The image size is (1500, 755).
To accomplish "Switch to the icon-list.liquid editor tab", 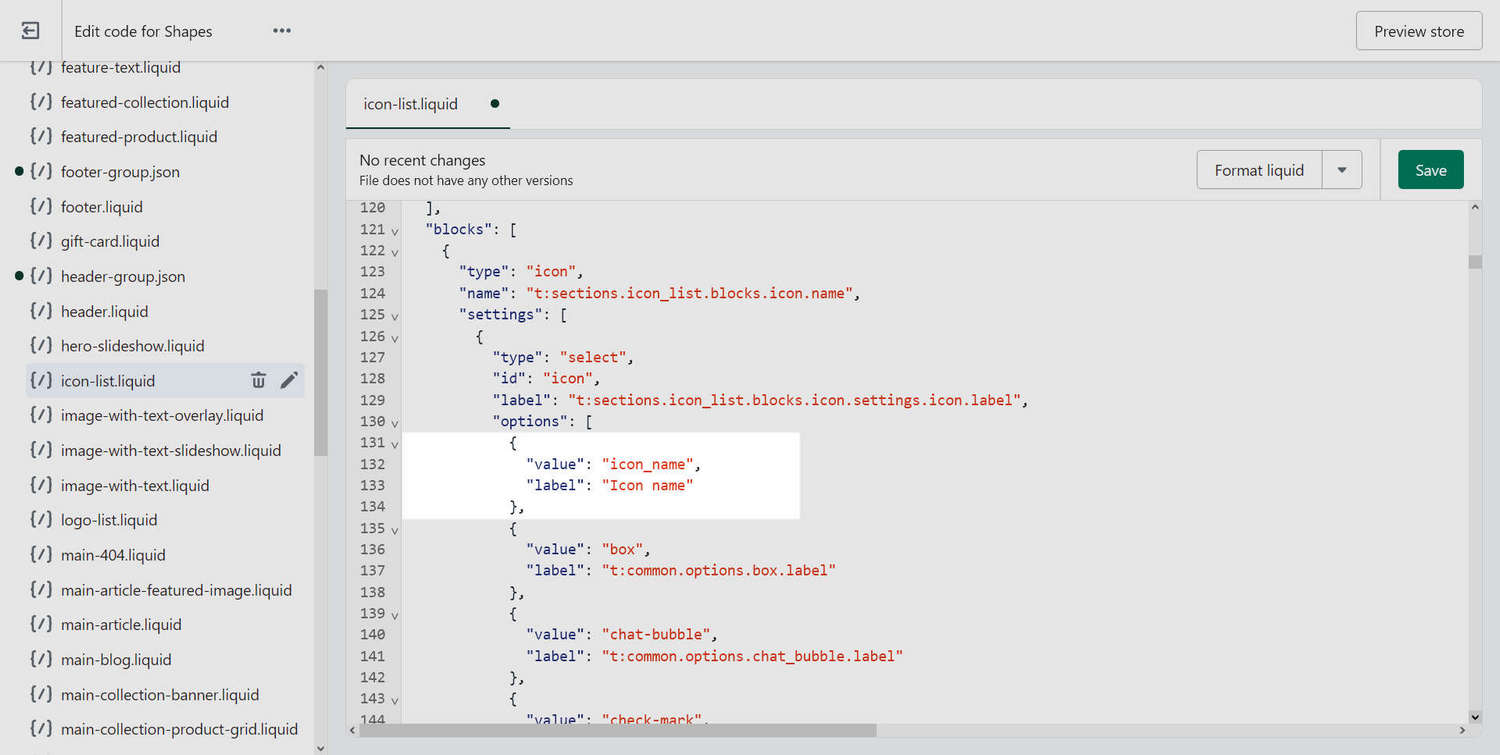I will pyautogui.click(x=427, y=104).
